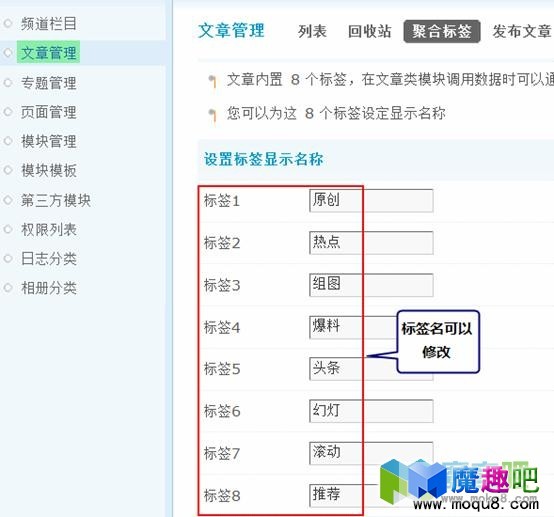Screen dimensions: 554x517
Task: Open 模块管理 sidebar entry
Action: 48,141
